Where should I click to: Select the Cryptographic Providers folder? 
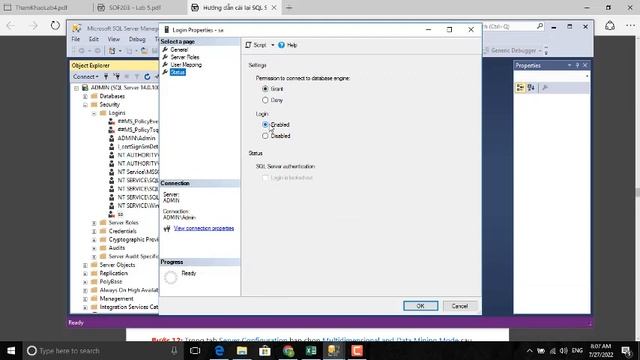tap(133, 240)
